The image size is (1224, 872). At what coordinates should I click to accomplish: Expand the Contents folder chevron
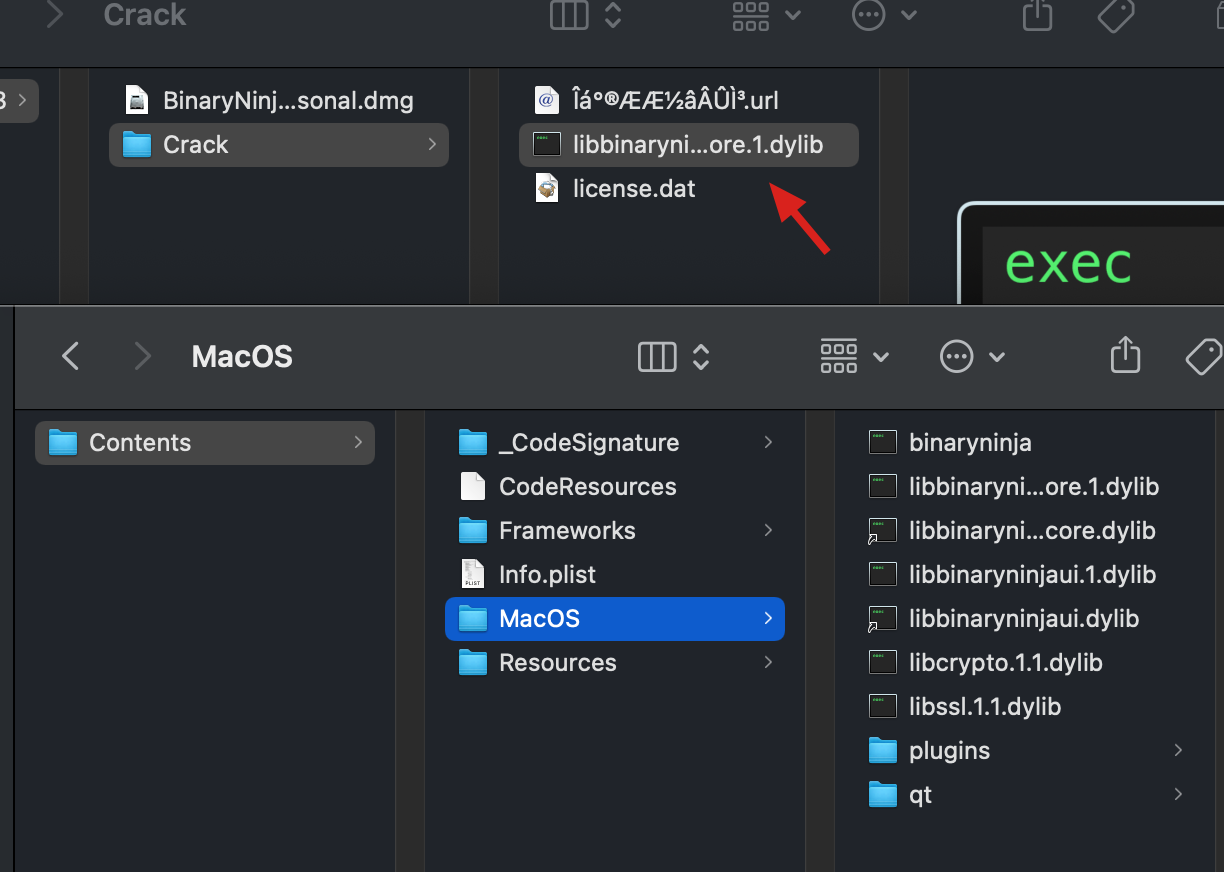(358, 442)
